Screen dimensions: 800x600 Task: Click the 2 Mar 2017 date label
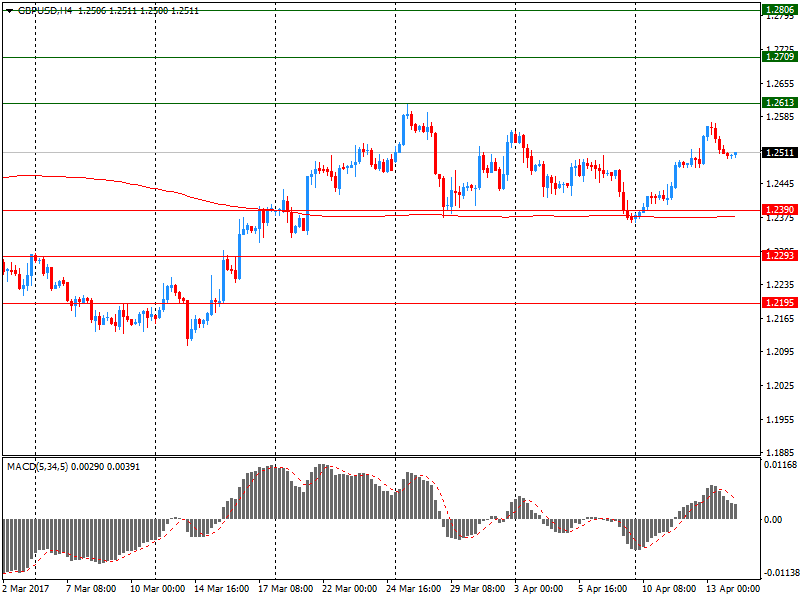26,589
